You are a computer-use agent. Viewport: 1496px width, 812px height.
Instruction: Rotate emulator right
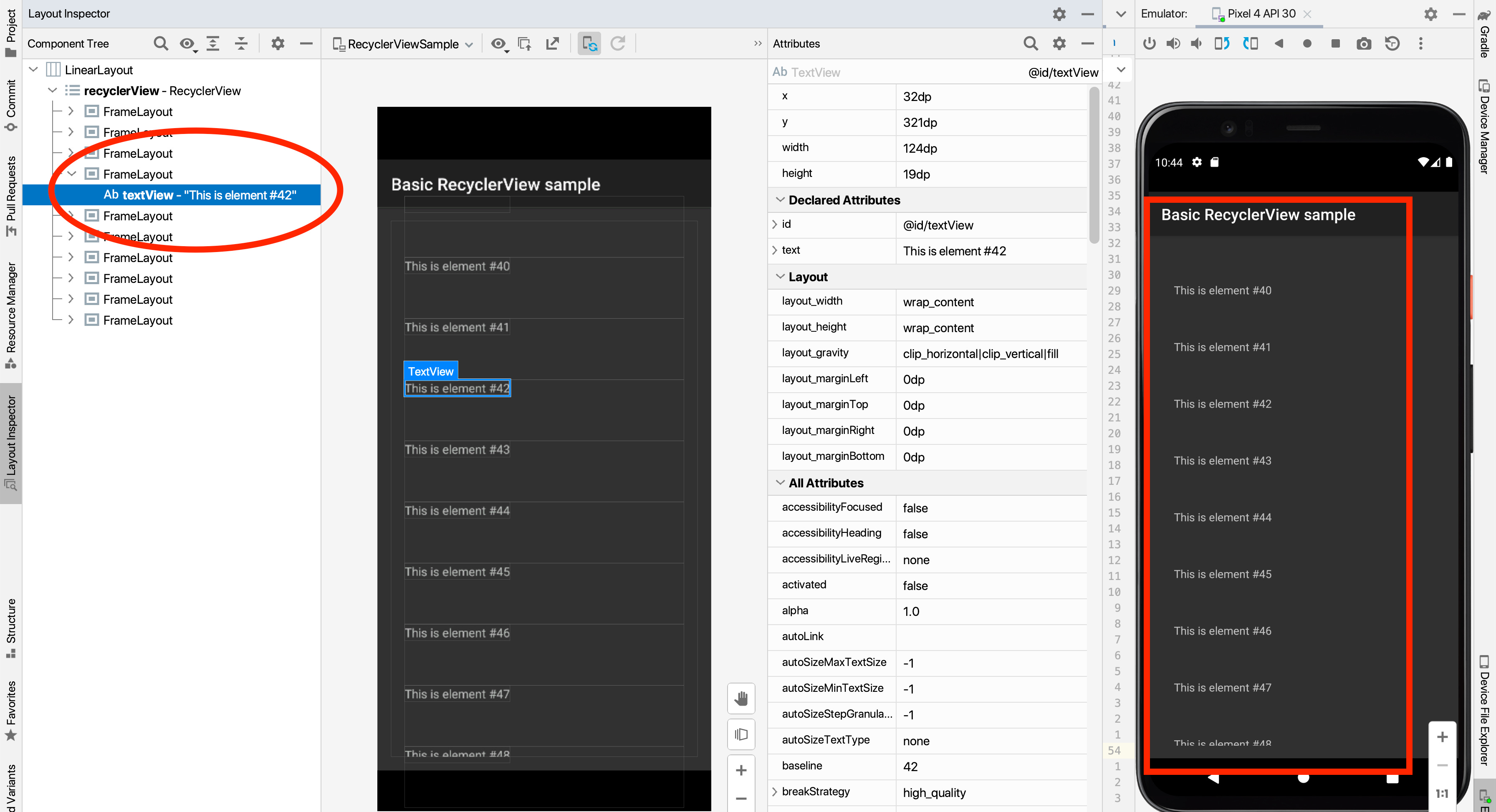[1250, 43]
